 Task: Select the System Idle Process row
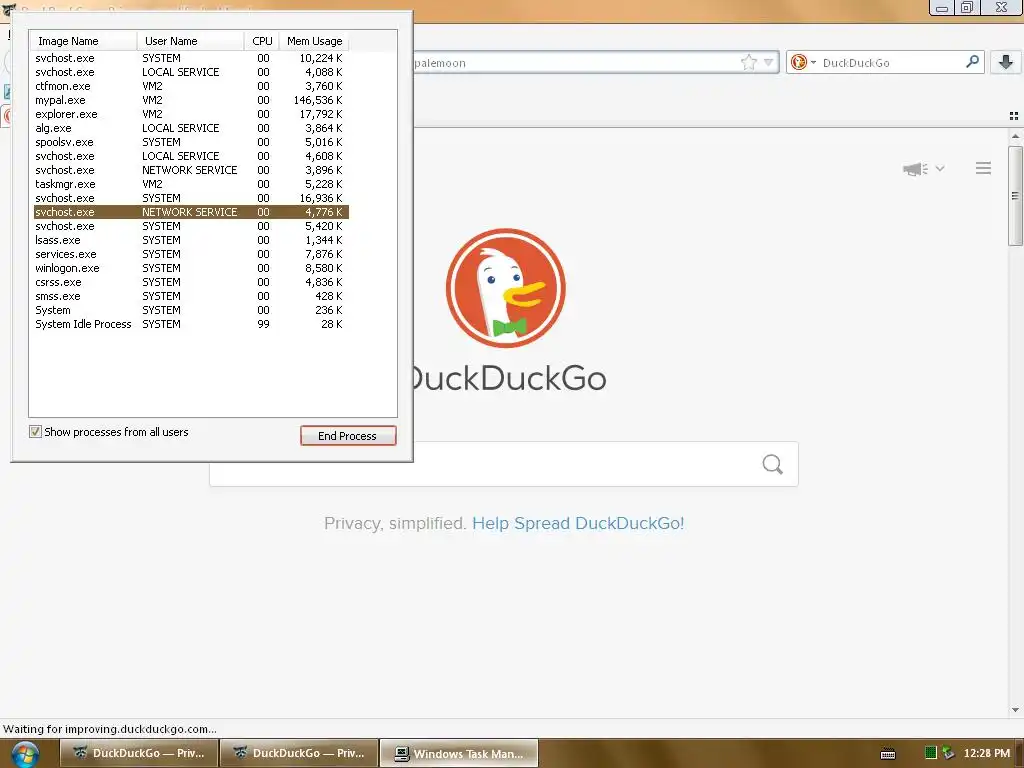tap(191, 325)
